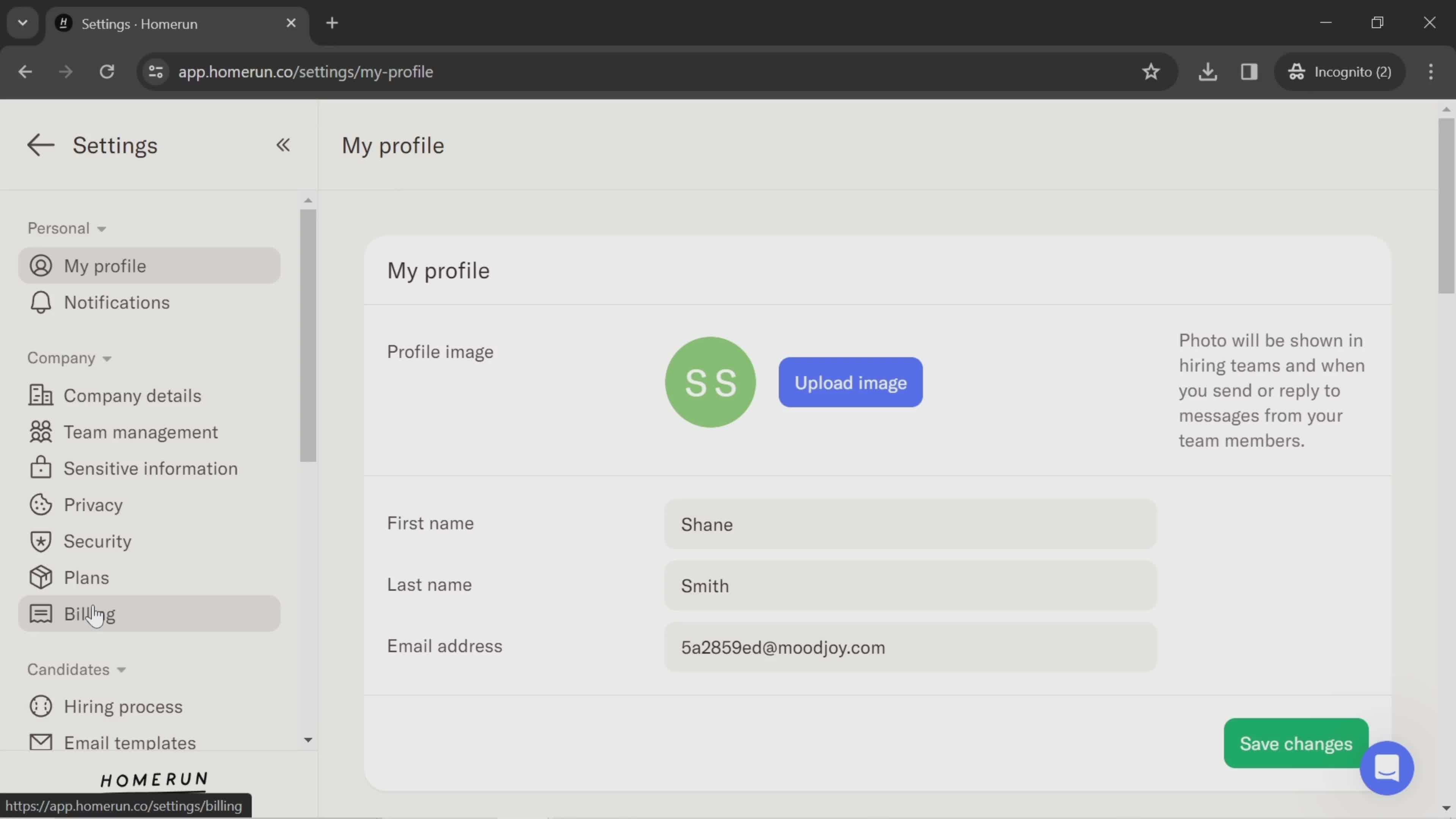Image resolution: width=1456 pixels, height=819 pixels.
Task: Click the sidebar scroll down arrow
Action: point(308,740)
